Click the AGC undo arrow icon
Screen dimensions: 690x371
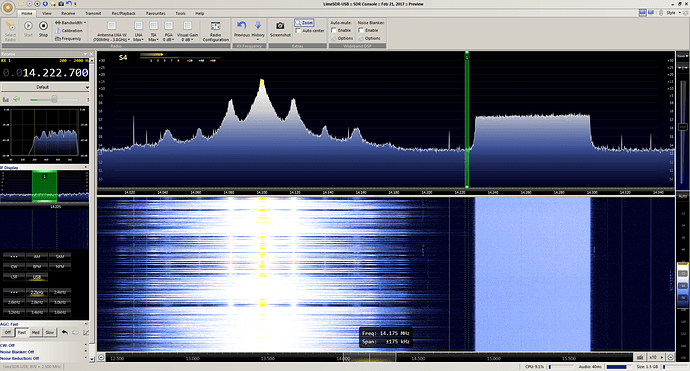[x=65, y=332]
